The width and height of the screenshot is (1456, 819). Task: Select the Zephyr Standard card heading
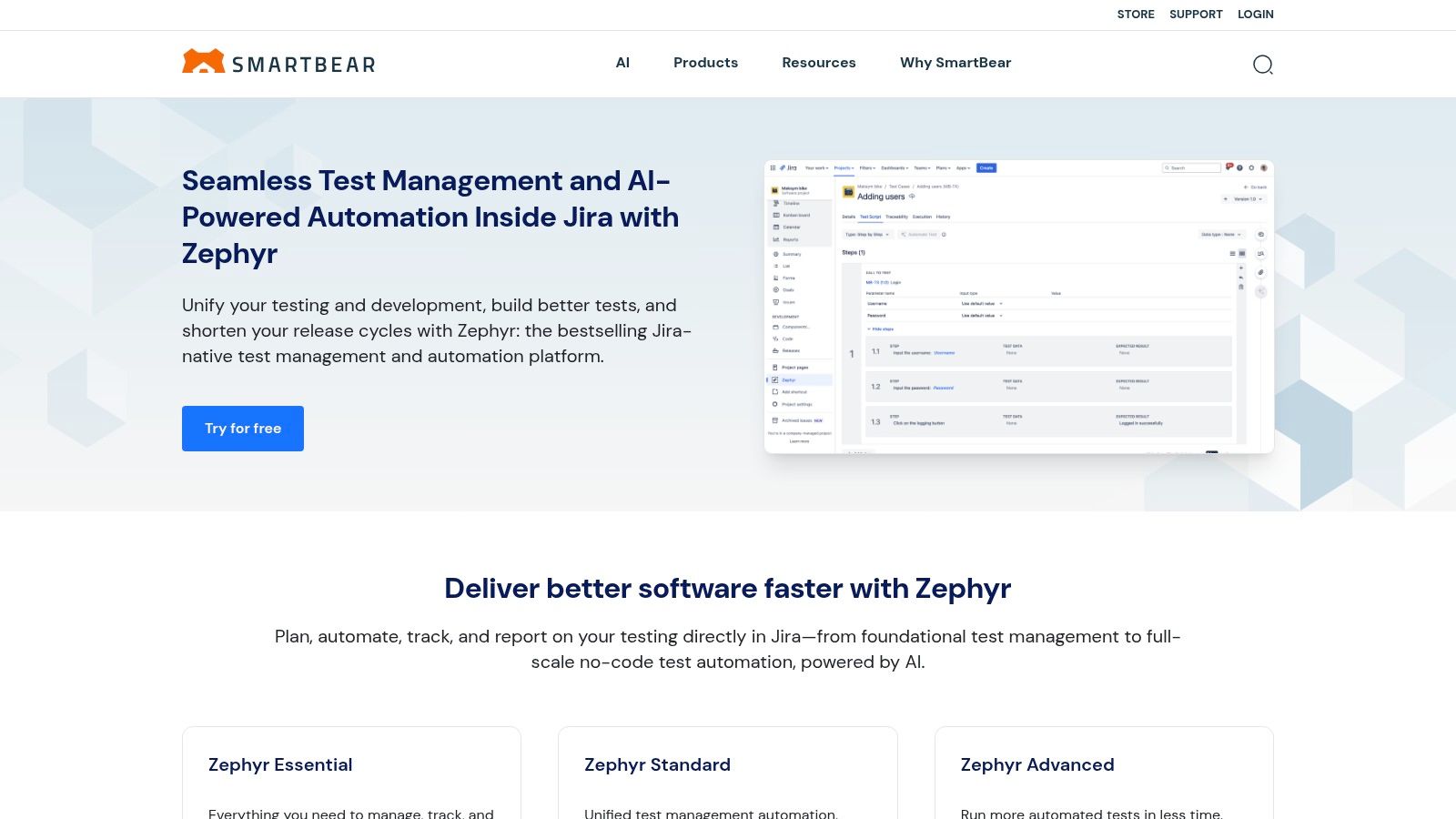(657, 764)
